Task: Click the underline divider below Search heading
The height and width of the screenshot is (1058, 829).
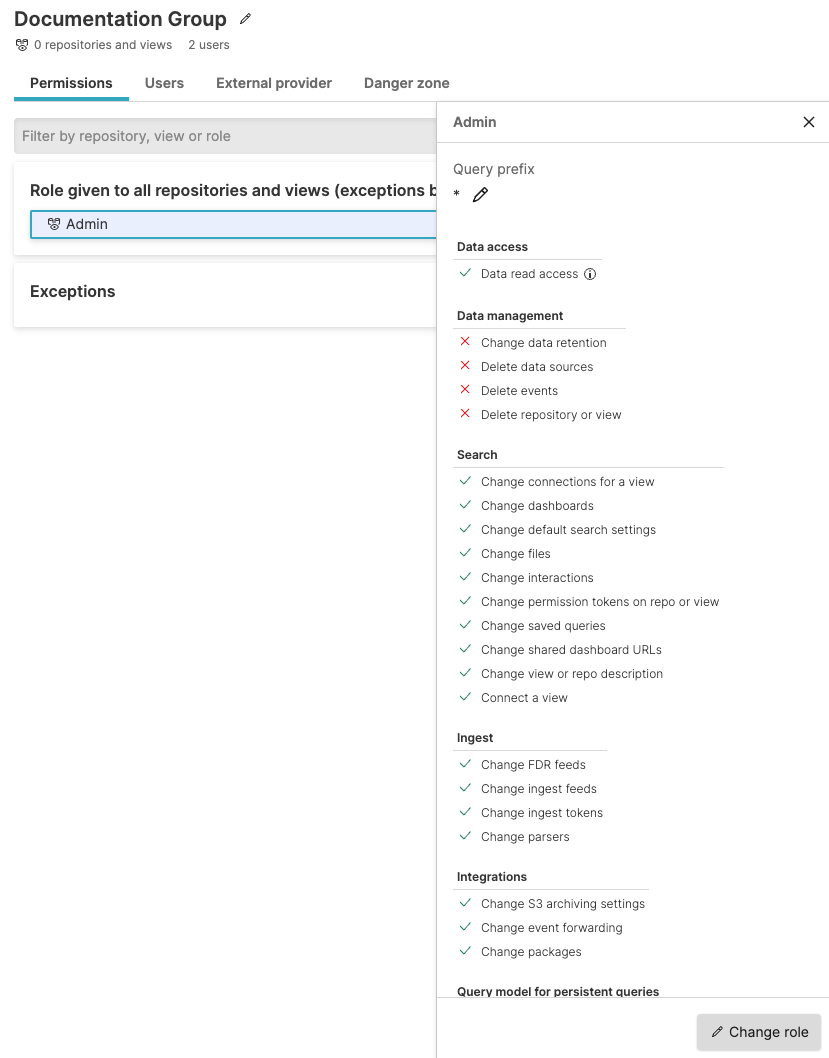Action: click(x=588, y=464)
